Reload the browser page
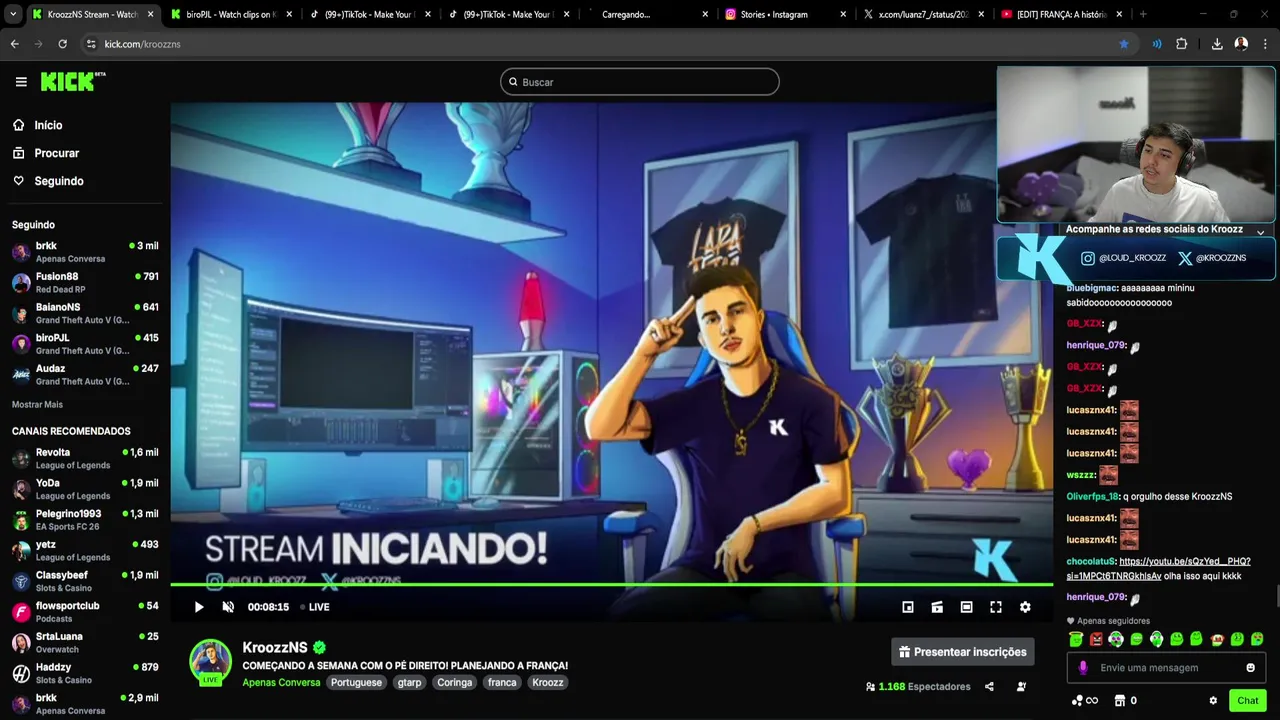 coord(62,44)
